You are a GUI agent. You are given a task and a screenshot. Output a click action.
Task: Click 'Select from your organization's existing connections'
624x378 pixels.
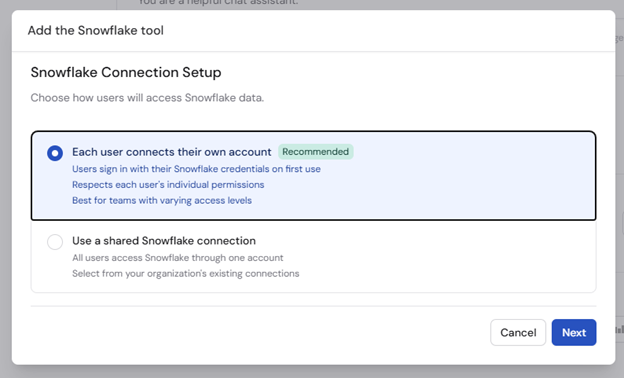(185, 273)
